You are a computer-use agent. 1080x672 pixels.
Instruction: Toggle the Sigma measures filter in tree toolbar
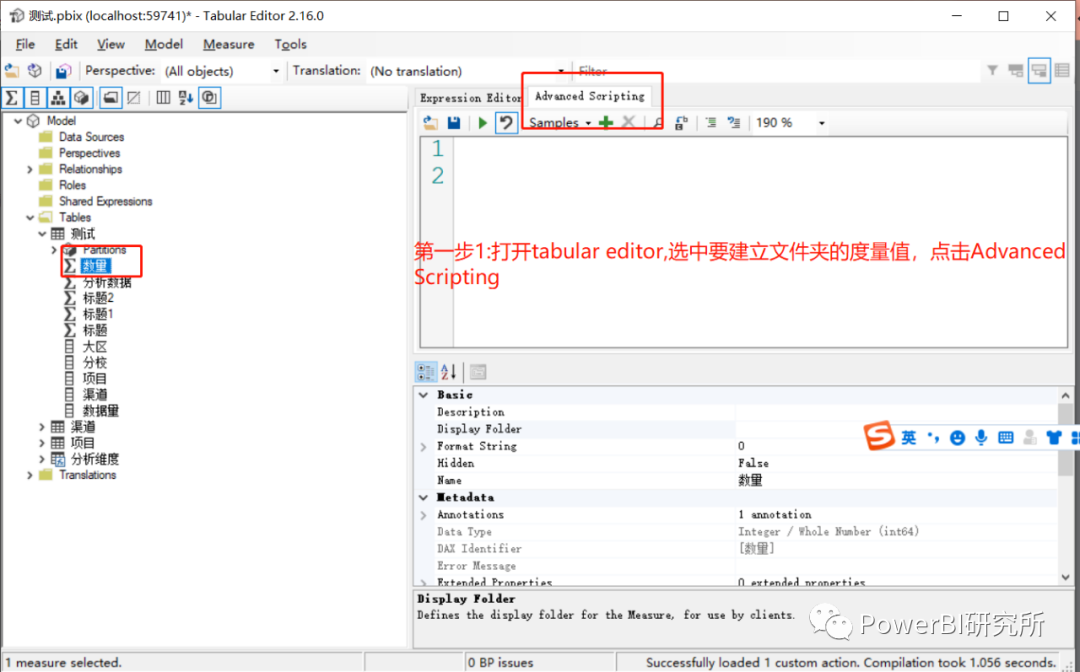point(11,97)
